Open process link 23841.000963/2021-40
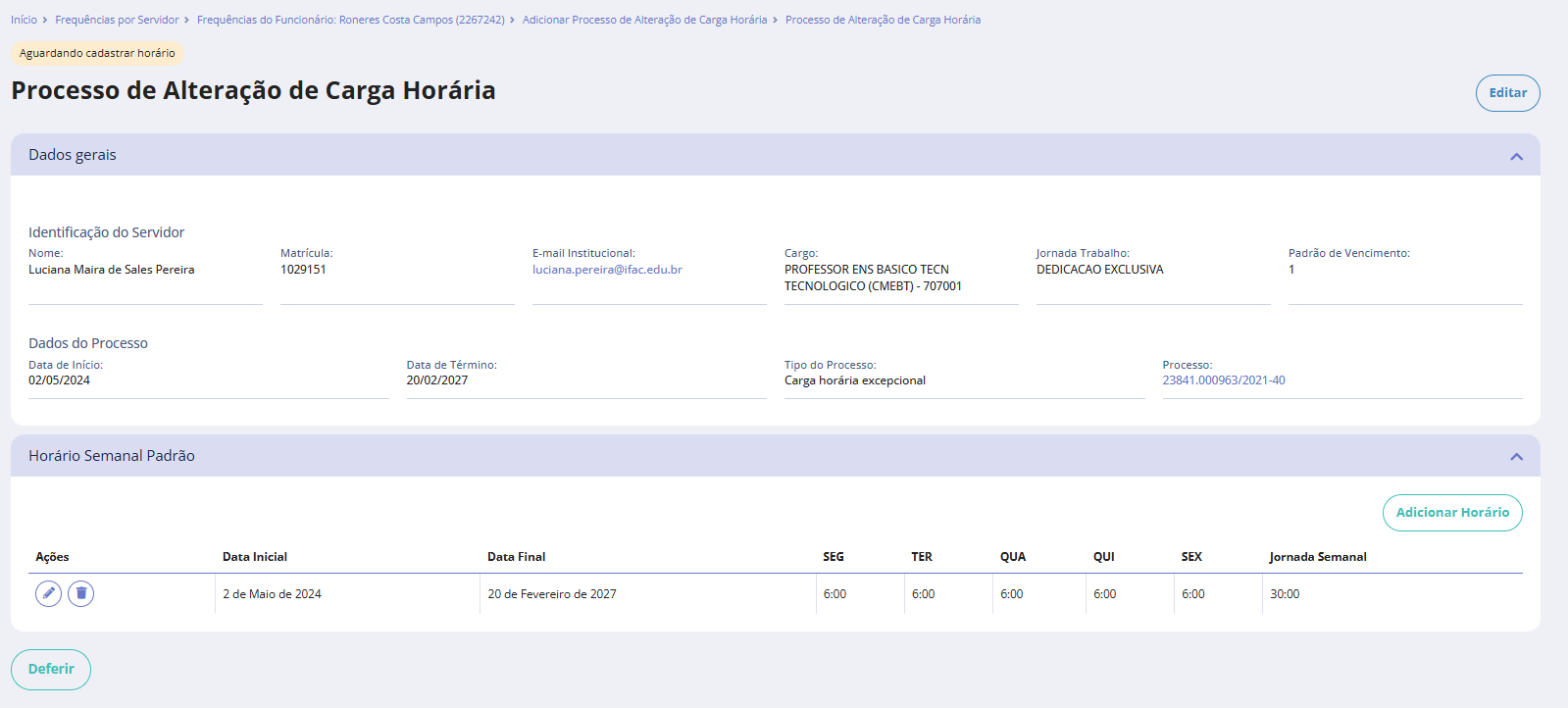The image size is (1568, 708). click(1223, 380)
